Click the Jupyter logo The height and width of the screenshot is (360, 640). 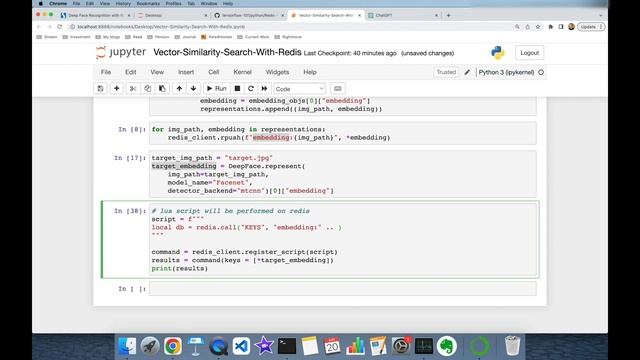click(121, 53)
